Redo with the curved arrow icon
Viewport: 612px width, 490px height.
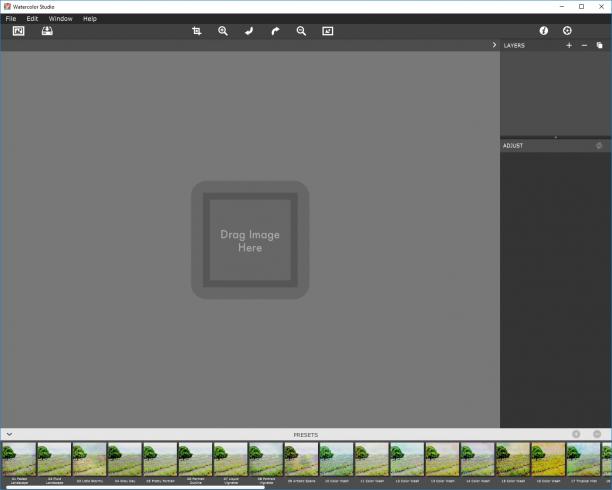(275, 31)
